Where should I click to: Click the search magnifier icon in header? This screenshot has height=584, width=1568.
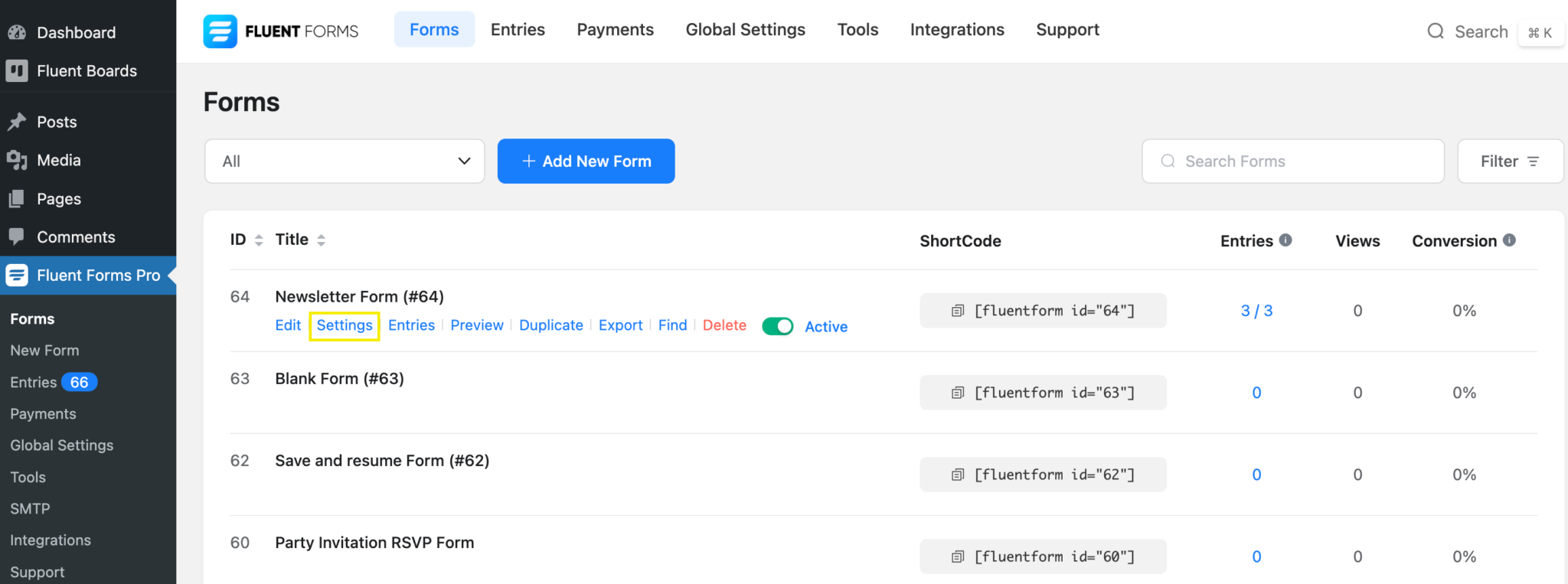(x=1436, y=31)
